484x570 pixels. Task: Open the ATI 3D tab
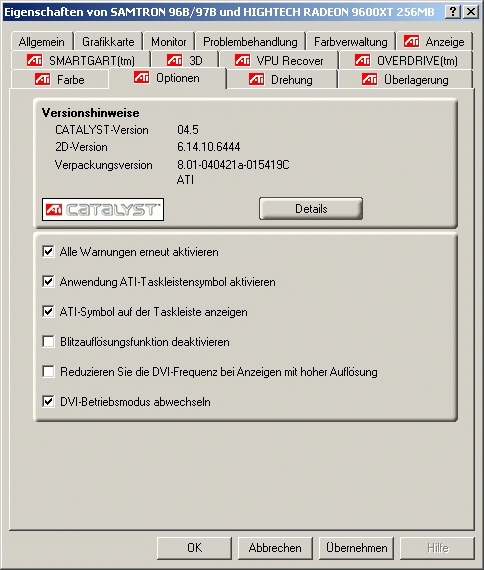(x=185, y=60)
